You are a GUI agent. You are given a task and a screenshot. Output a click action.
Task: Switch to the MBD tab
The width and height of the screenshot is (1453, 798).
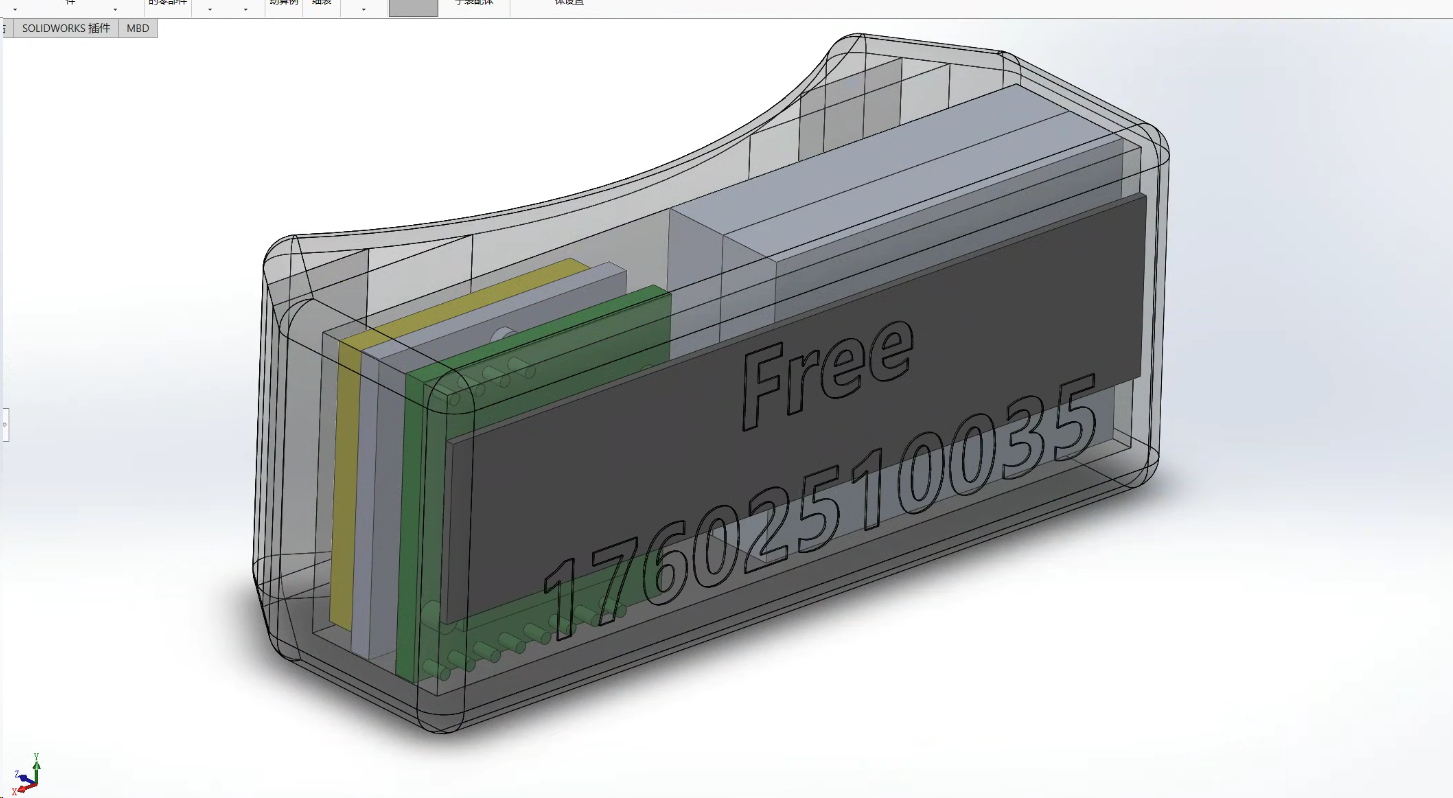point(138,28)
